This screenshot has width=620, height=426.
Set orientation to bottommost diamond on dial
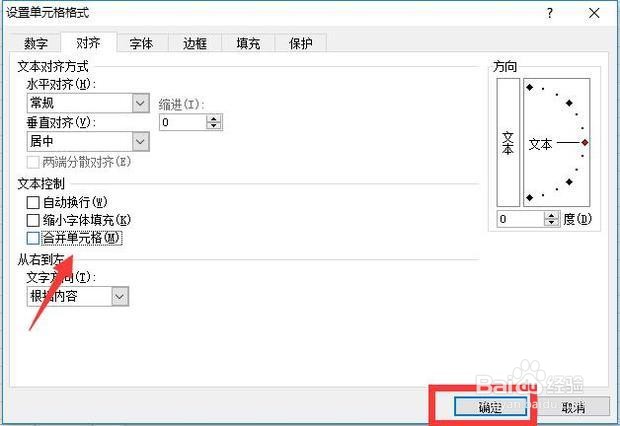(x=530, y=197)
